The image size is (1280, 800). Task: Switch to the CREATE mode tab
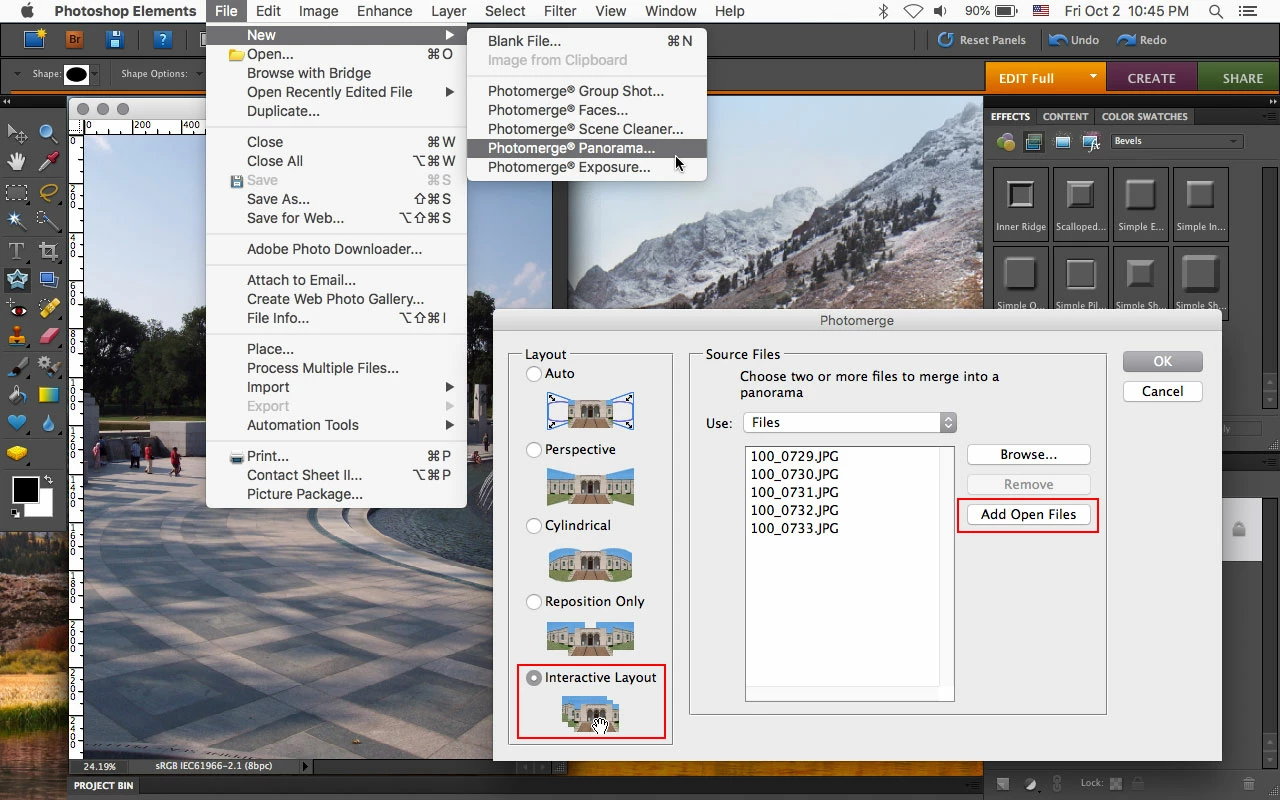[x=1151, y=78]
